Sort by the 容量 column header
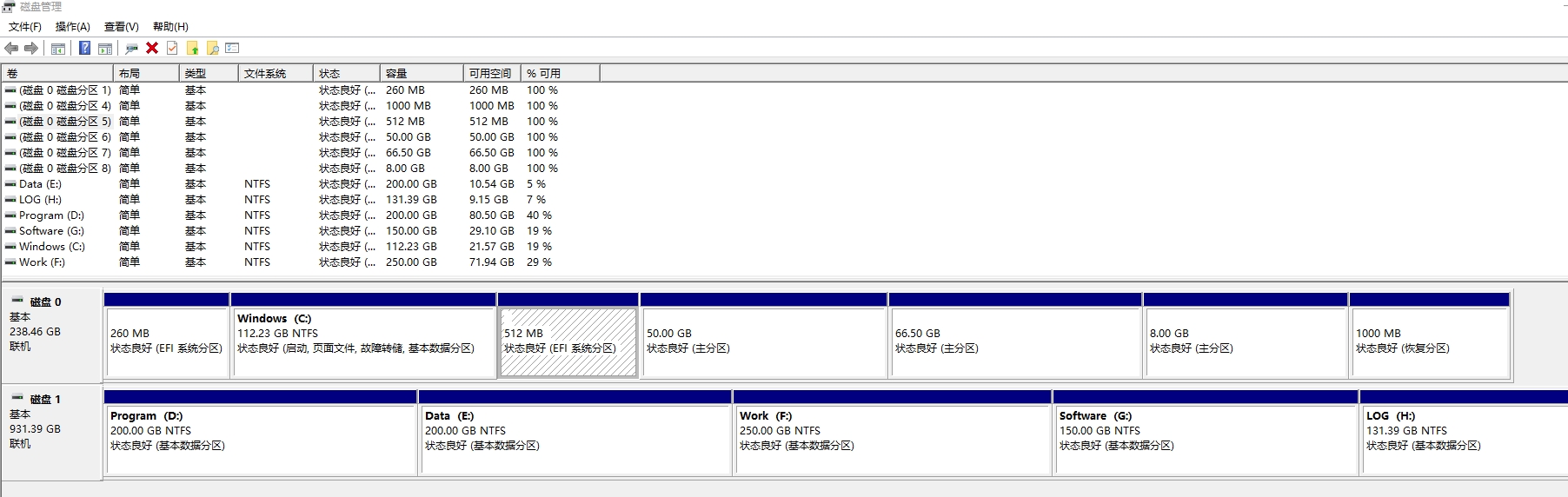The width and height of the screenshot is (1568, 497). pos(422,74)
